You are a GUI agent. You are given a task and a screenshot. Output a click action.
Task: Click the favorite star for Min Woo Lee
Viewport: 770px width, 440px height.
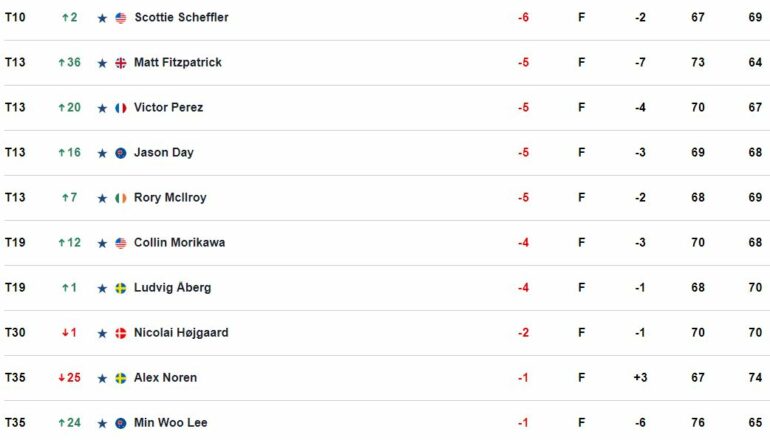[102, 423]
